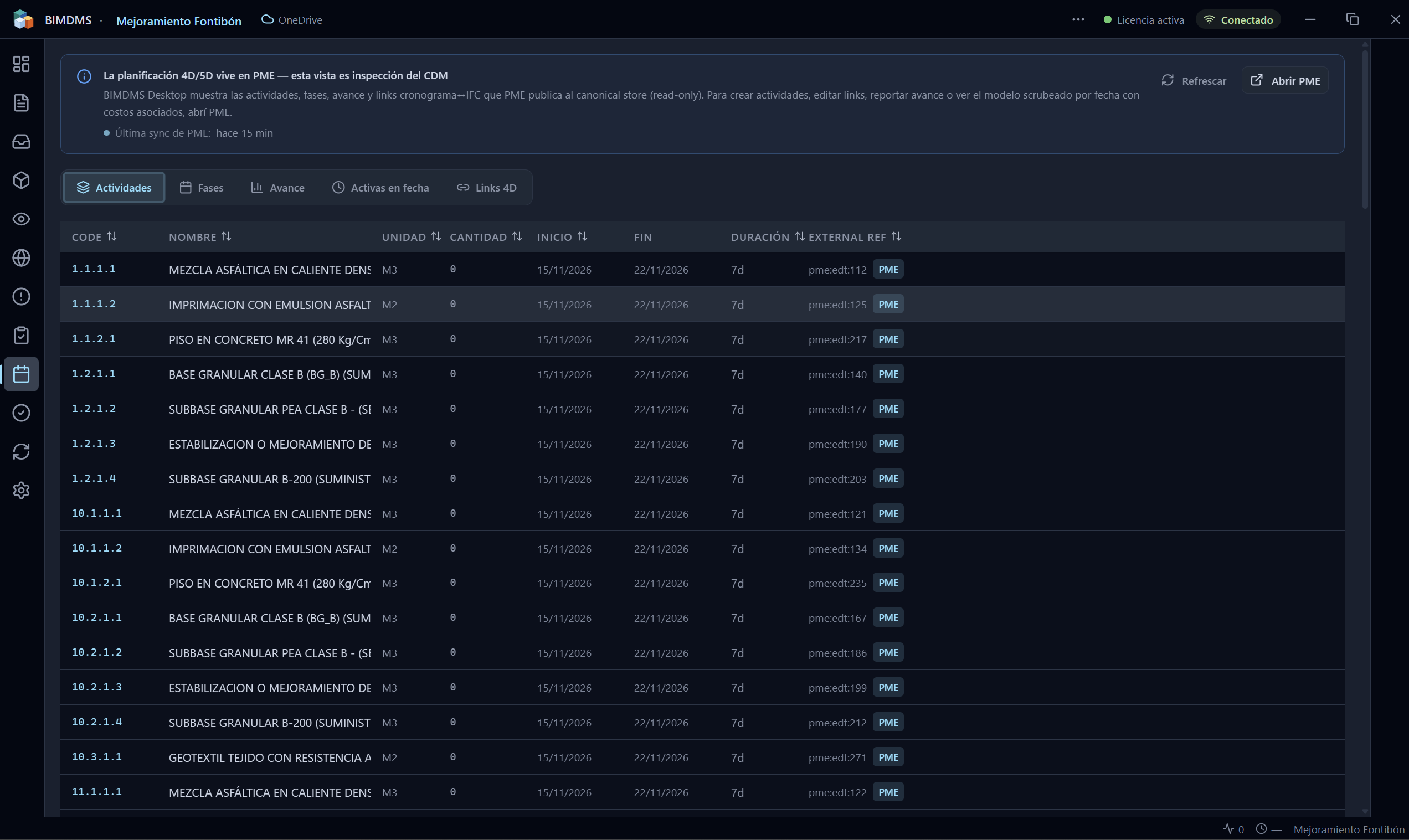Viewport: 1409px width, 840px height.
Task: Switch to the Activas en fecha tab
Action: [380, 187]
